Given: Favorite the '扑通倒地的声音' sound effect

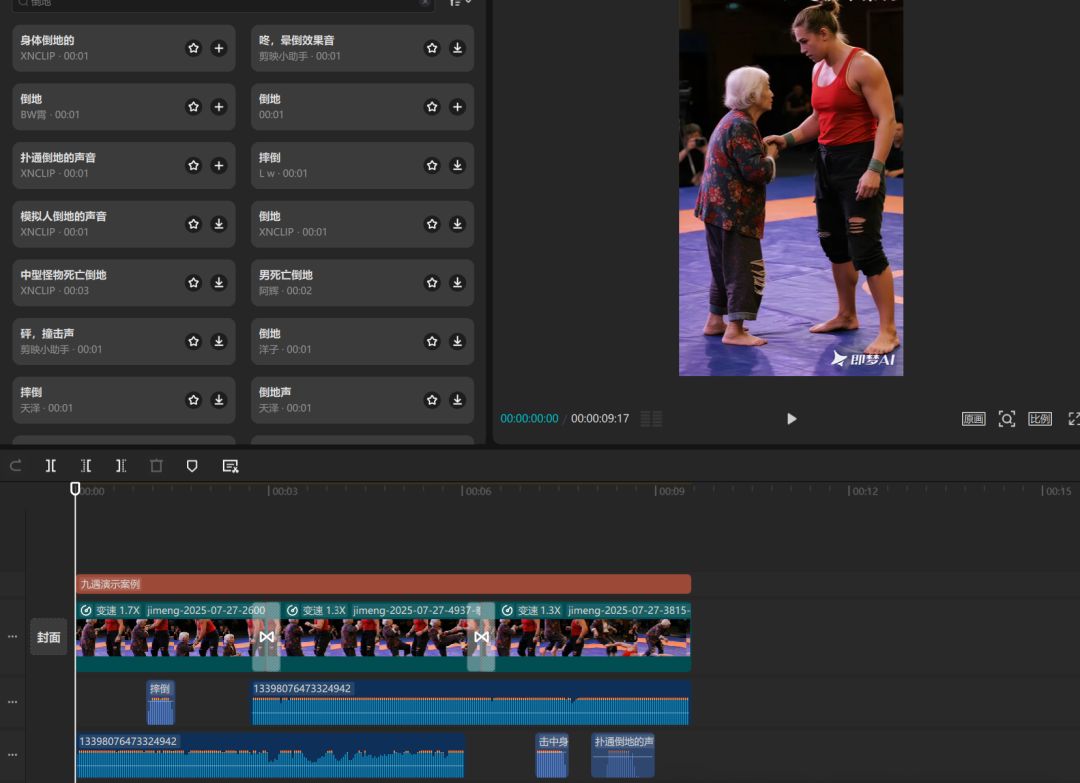Looking at the screenshot, I should tap(193, 165).
